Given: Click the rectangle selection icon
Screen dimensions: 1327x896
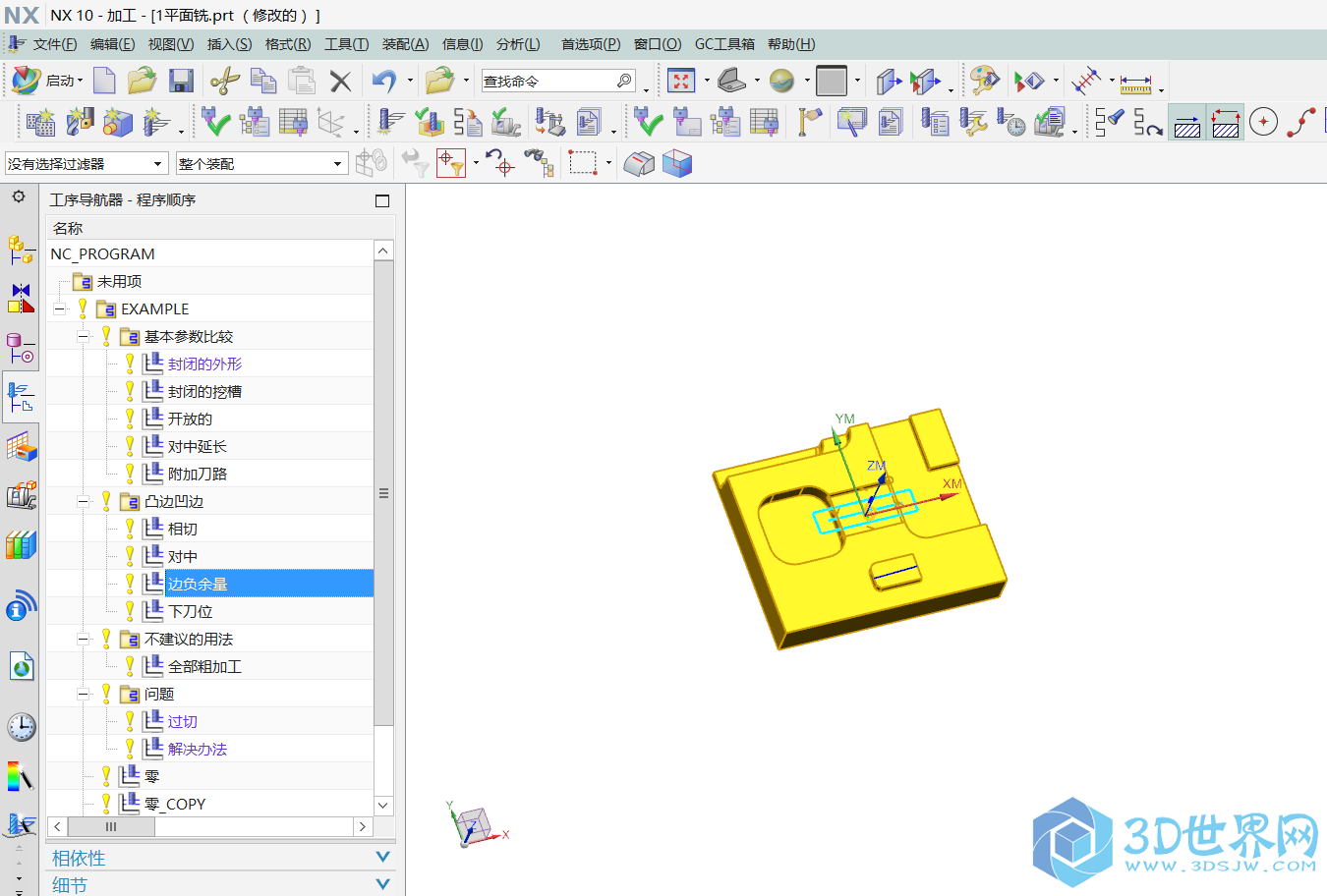Looking at the screenshot, I should (x=583, y=163).
